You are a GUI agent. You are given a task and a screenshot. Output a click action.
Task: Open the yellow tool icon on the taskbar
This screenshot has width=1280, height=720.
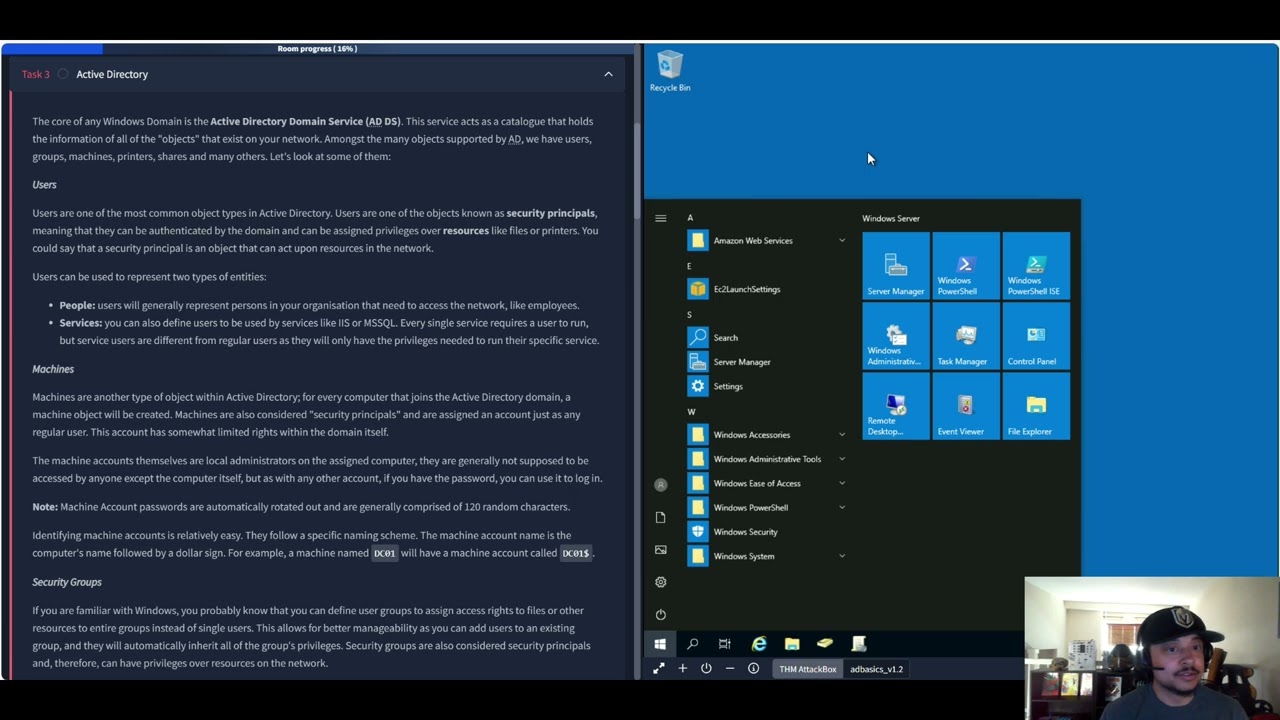[x=825, y=644]
